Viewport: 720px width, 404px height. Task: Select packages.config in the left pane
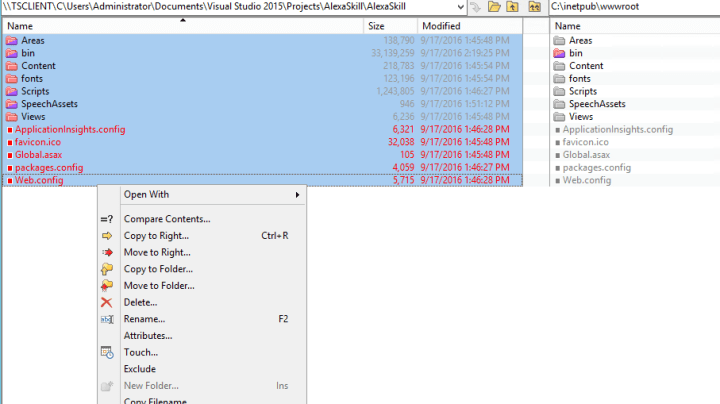49,168
